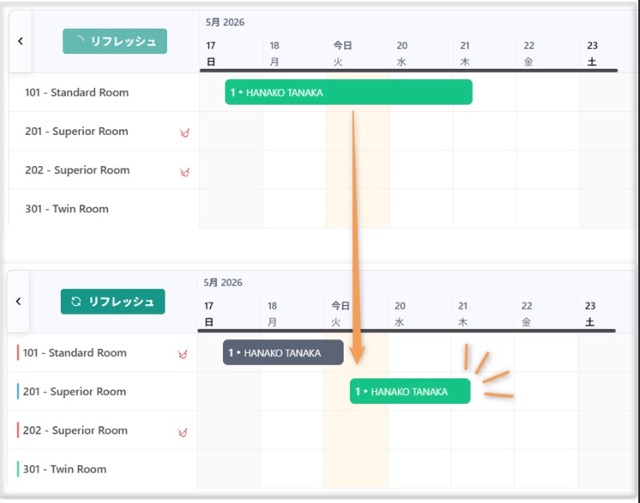Select '201 - Superior Room' in upper calendar
This screenshot has width=640, height=503.
77,131
